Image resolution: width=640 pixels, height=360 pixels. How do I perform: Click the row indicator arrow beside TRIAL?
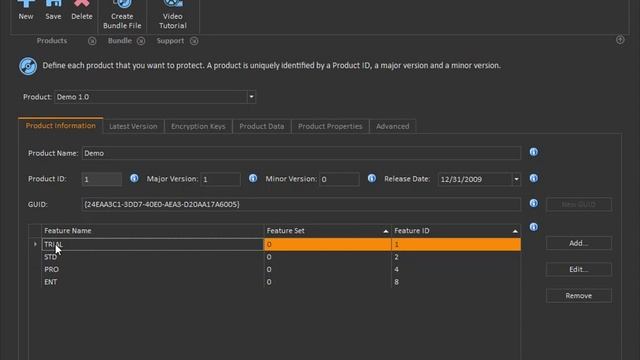[x=35, y=244]
